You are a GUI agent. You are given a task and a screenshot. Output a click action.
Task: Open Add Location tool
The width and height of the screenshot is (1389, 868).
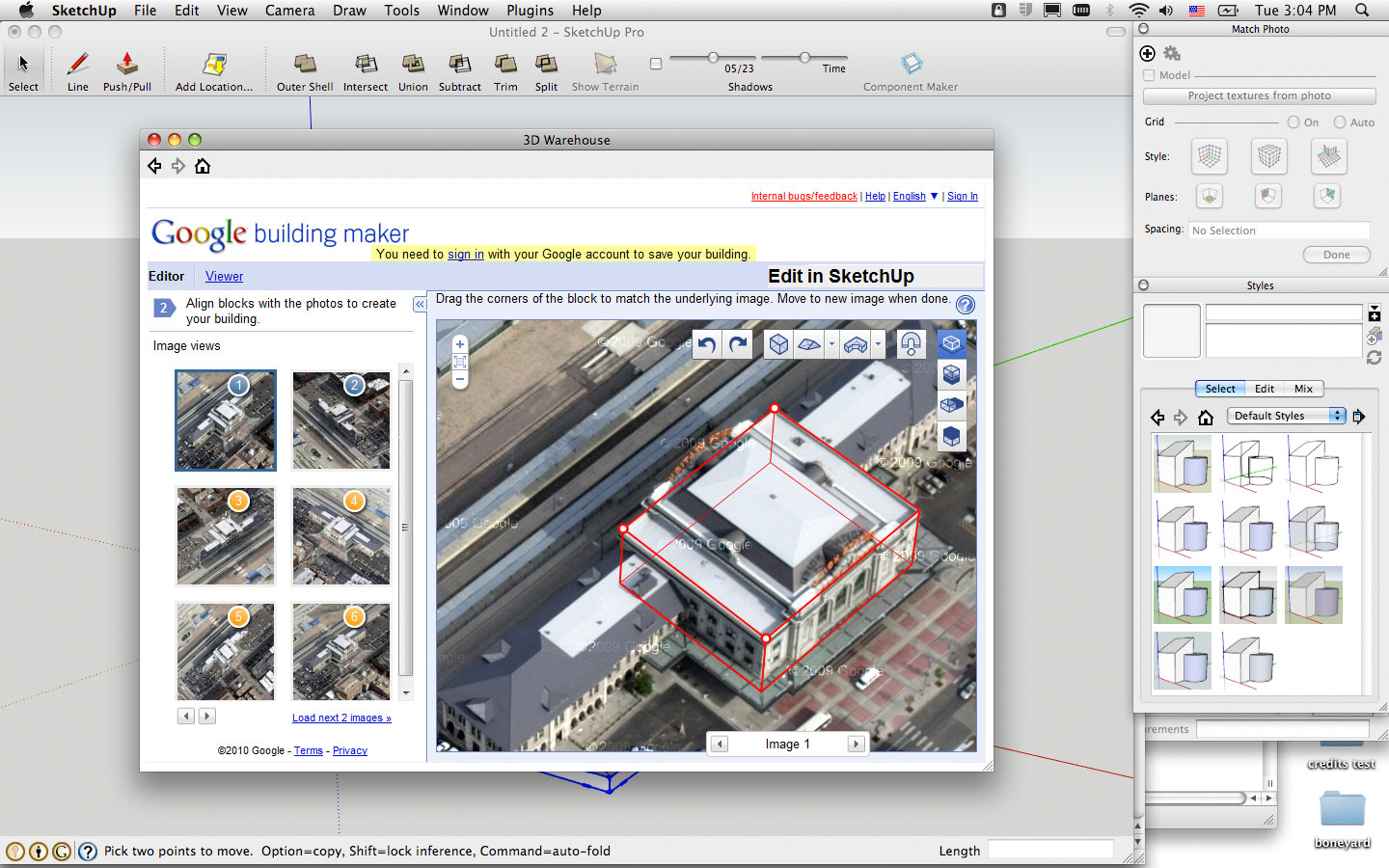click(214, 71)
